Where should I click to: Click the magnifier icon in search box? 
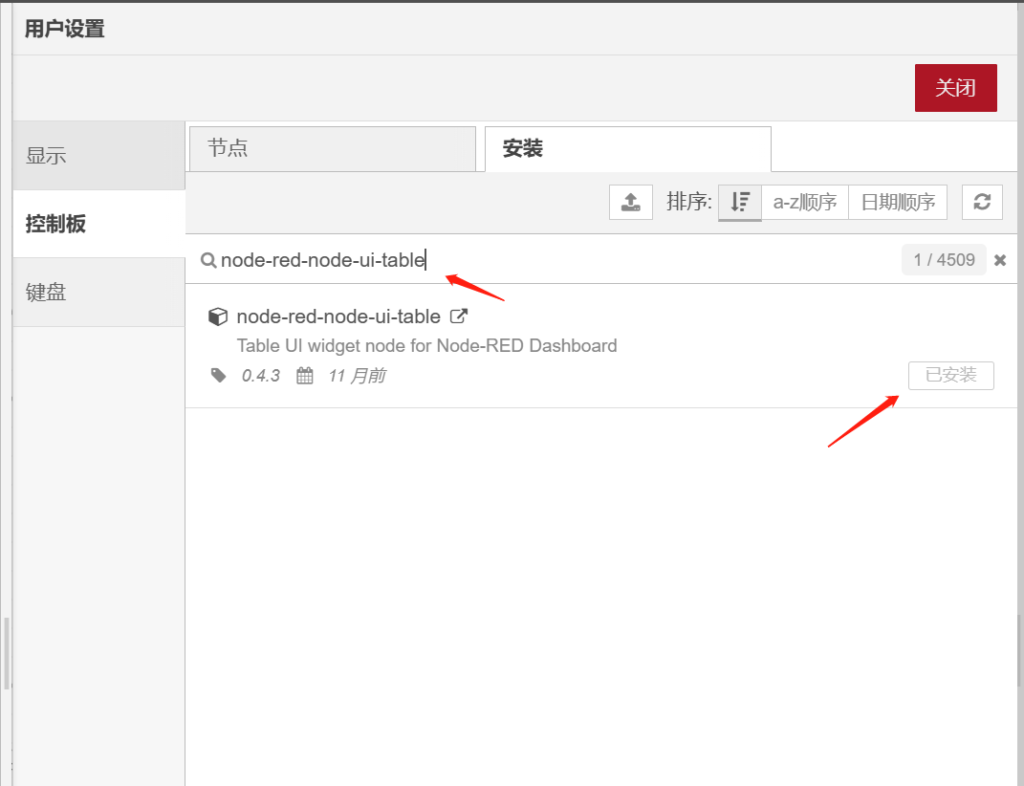coord(208,261)
